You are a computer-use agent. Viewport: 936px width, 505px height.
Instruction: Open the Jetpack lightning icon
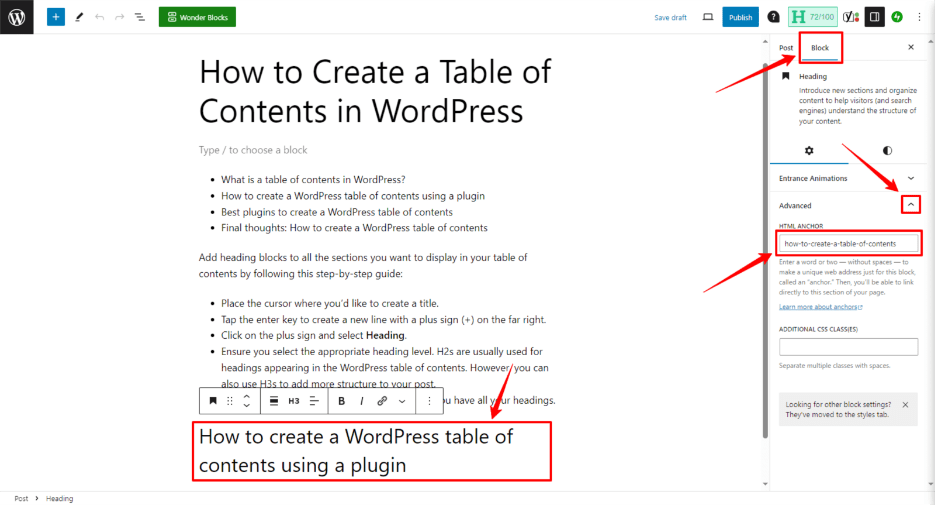pyautogui.click(x=897, y=17)
